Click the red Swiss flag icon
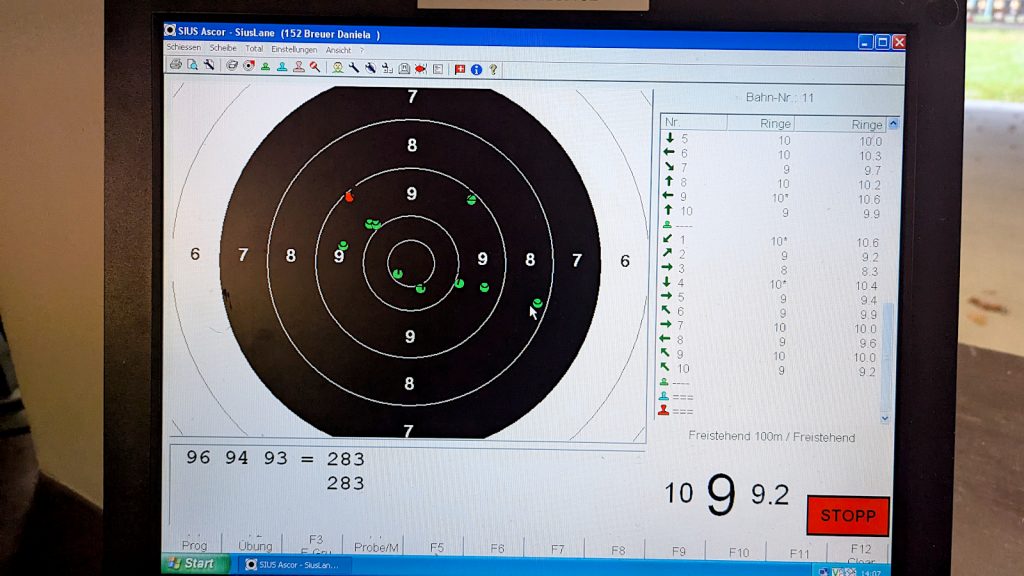The image size is (1024, 576). pyautogui.click(x=460, y=68)
